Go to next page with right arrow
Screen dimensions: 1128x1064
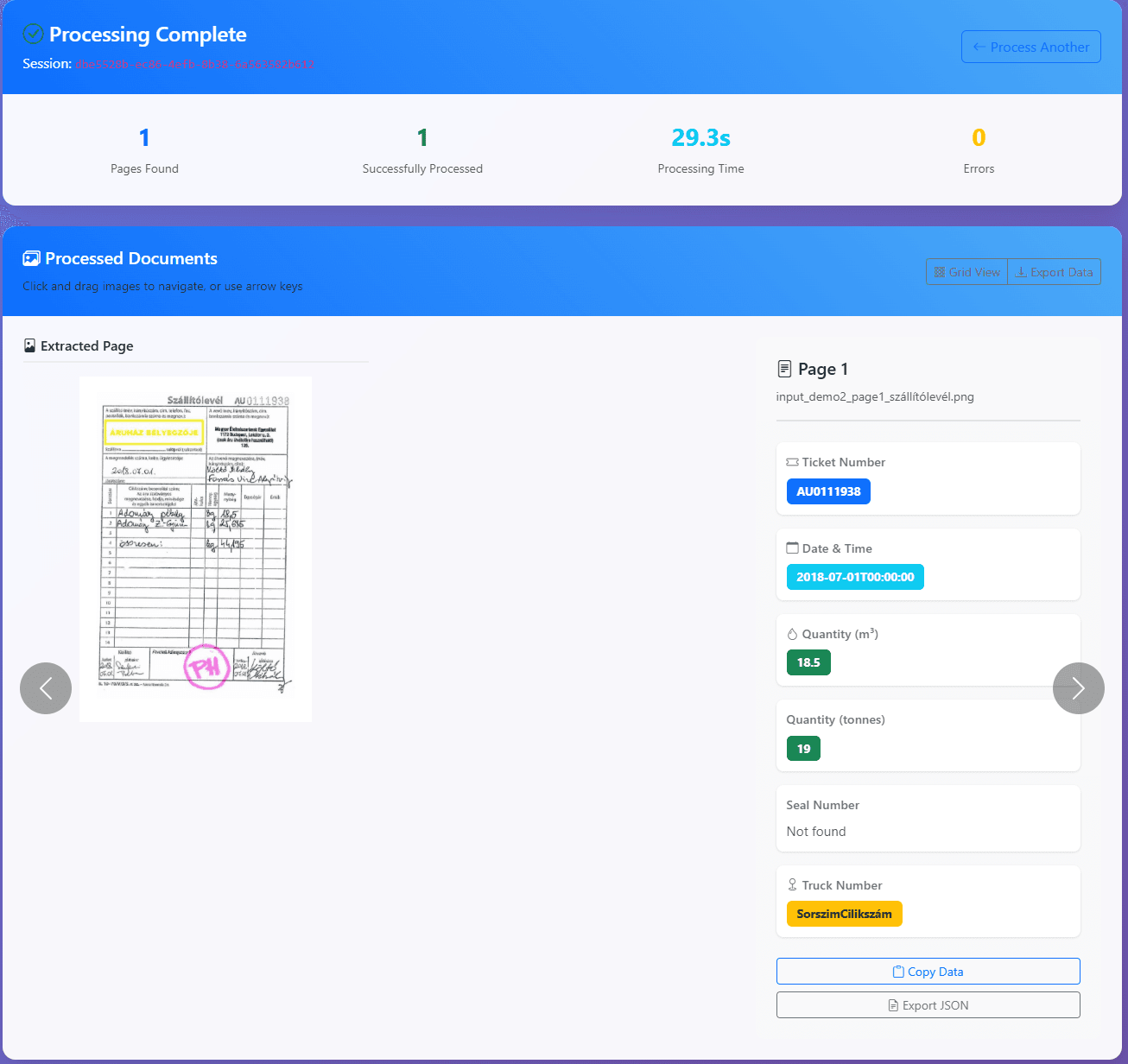(1078, 688)
